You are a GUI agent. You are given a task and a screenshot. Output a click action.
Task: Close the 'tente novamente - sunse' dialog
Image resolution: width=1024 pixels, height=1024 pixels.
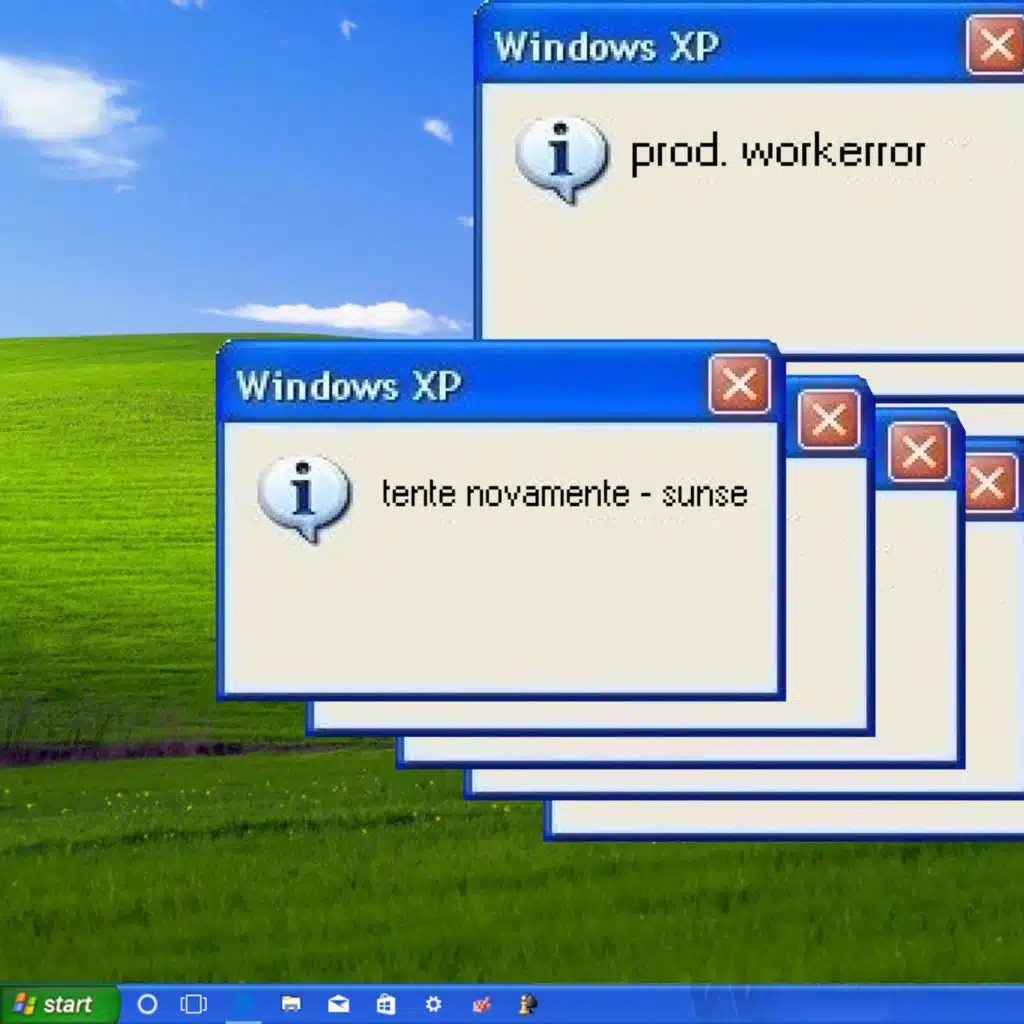739,384
